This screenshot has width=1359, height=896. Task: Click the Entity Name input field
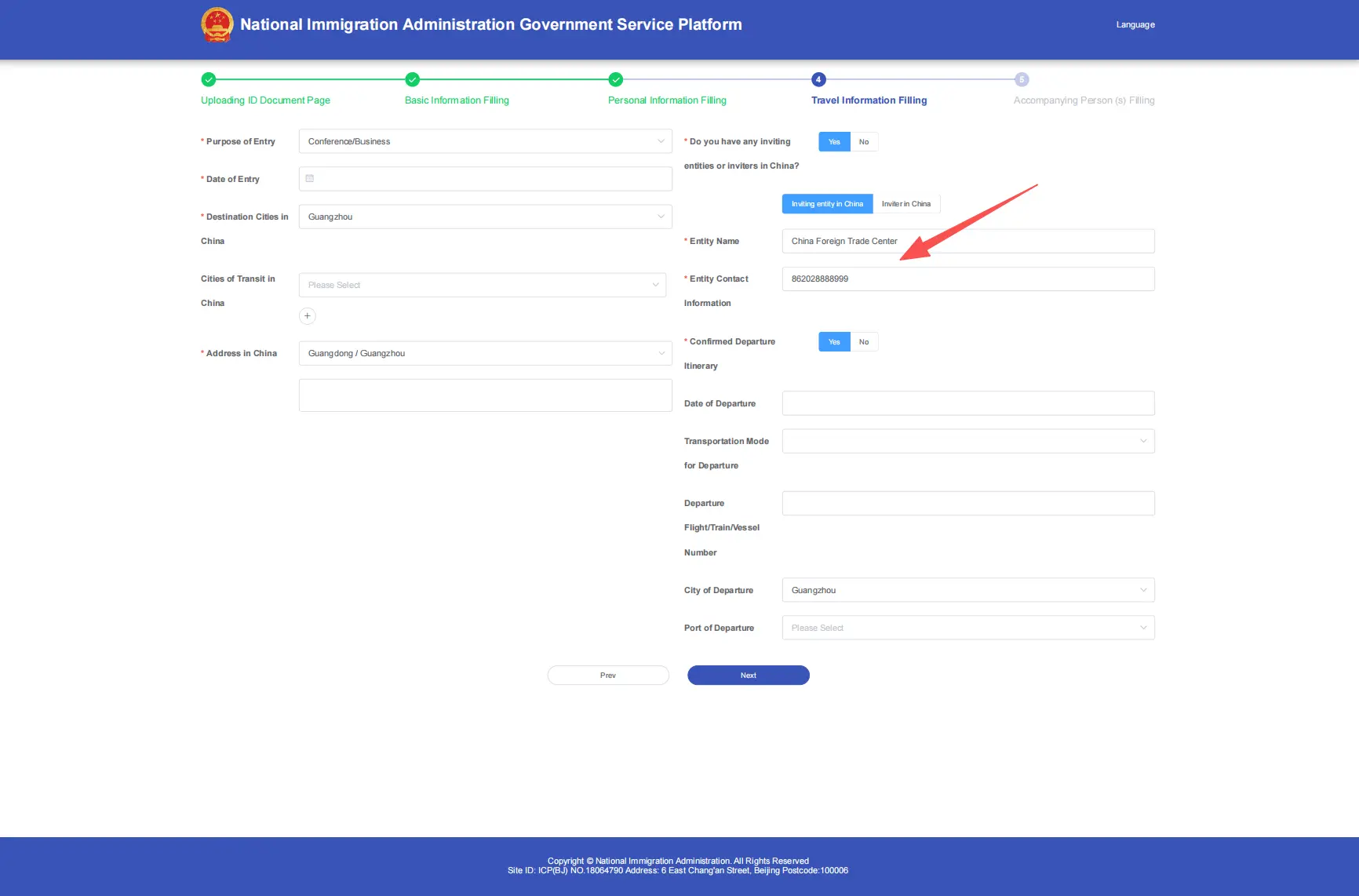pos(968,241)
